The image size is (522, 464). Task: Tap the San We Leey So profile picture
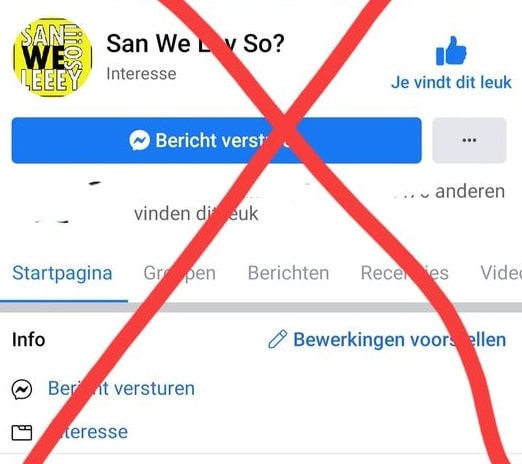coord(52,57)
